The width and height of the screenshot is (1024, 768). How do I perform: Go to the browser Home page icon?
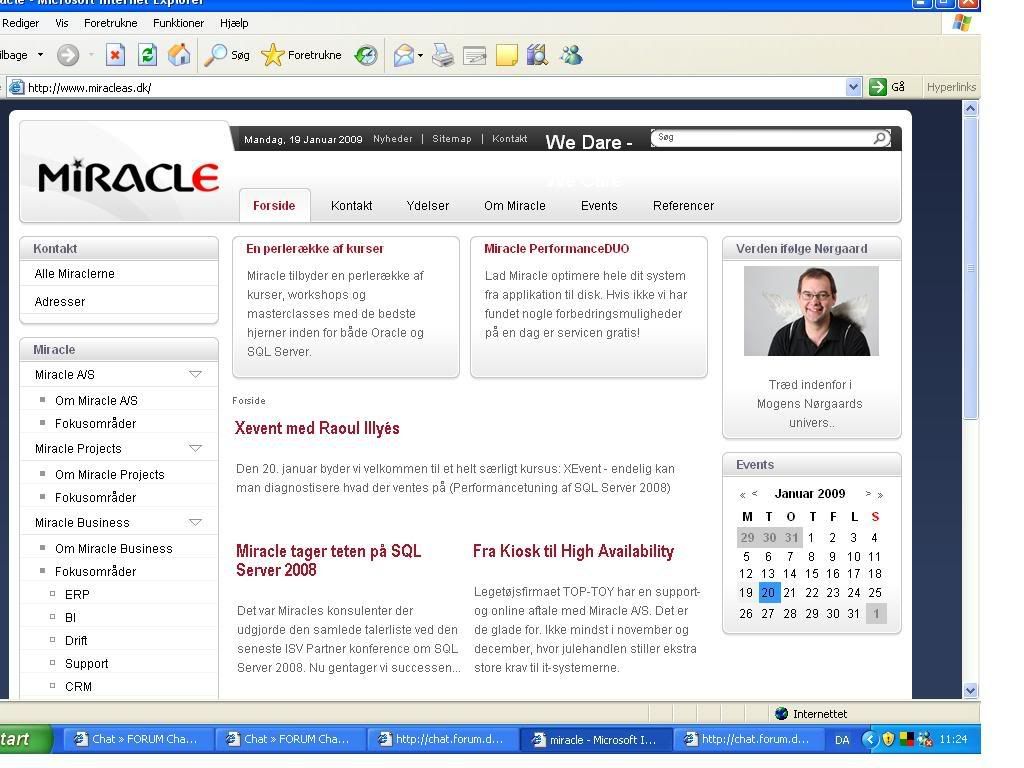(x=179, y=56)
